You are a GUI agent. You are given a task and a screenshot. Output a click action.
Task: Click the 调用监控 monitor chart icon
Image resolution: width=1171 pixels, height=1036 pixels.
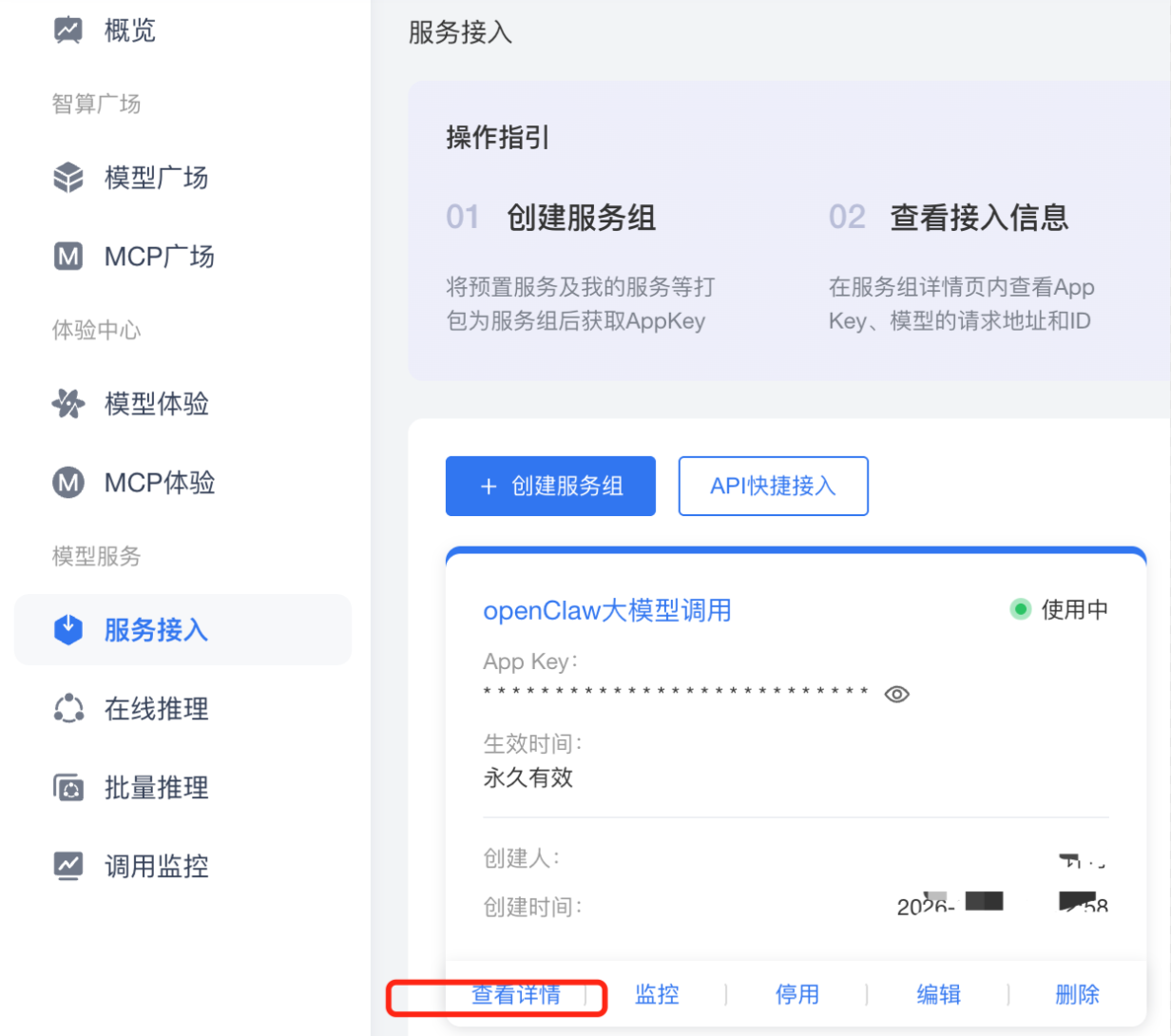click(68, 866)
